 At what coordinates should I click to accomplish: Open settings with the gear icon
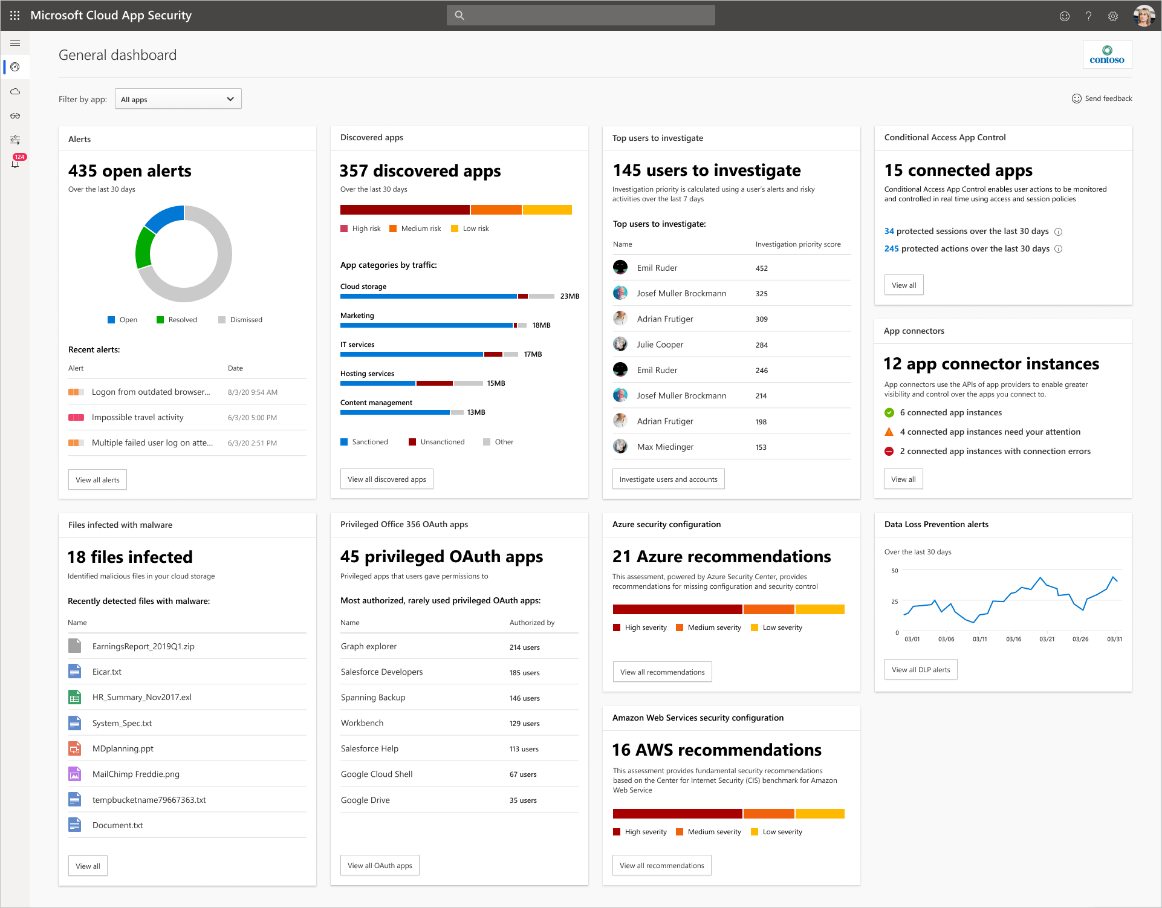click(1113, 15)
